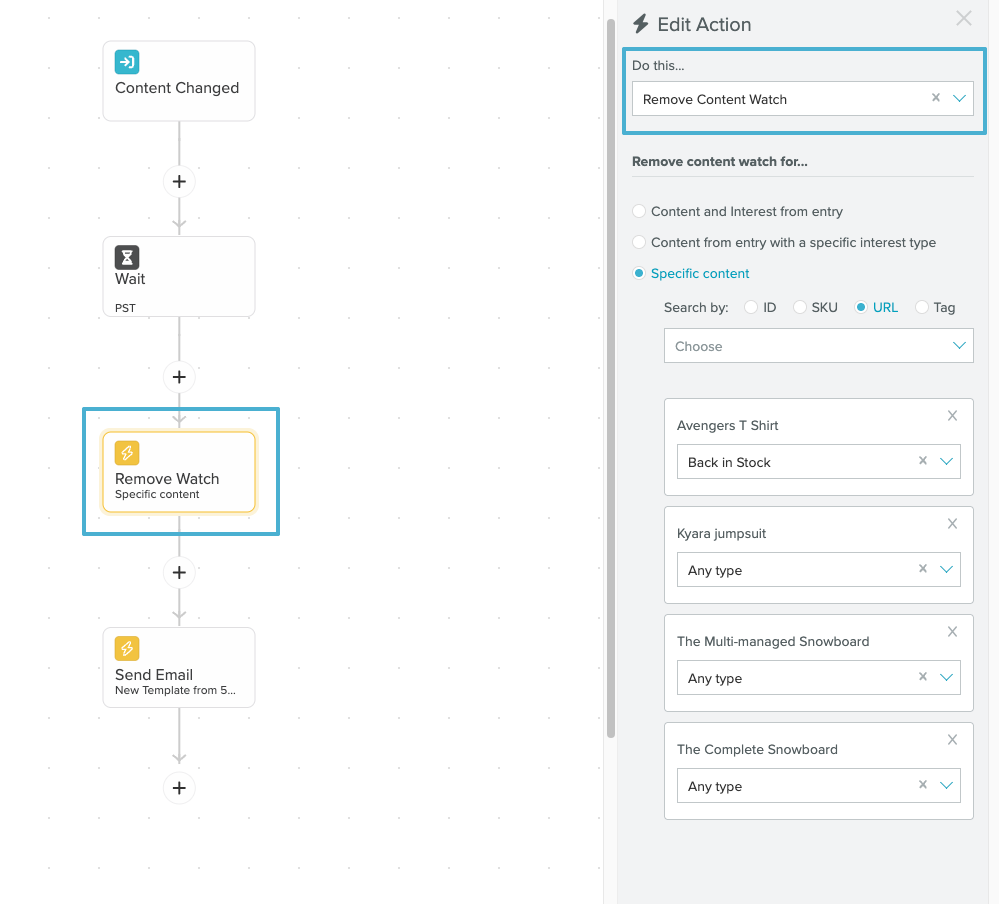Click the Send Email lightning icon
This screenshot has width=999, height=904.
pyautogui.click(x=127, y=649)
